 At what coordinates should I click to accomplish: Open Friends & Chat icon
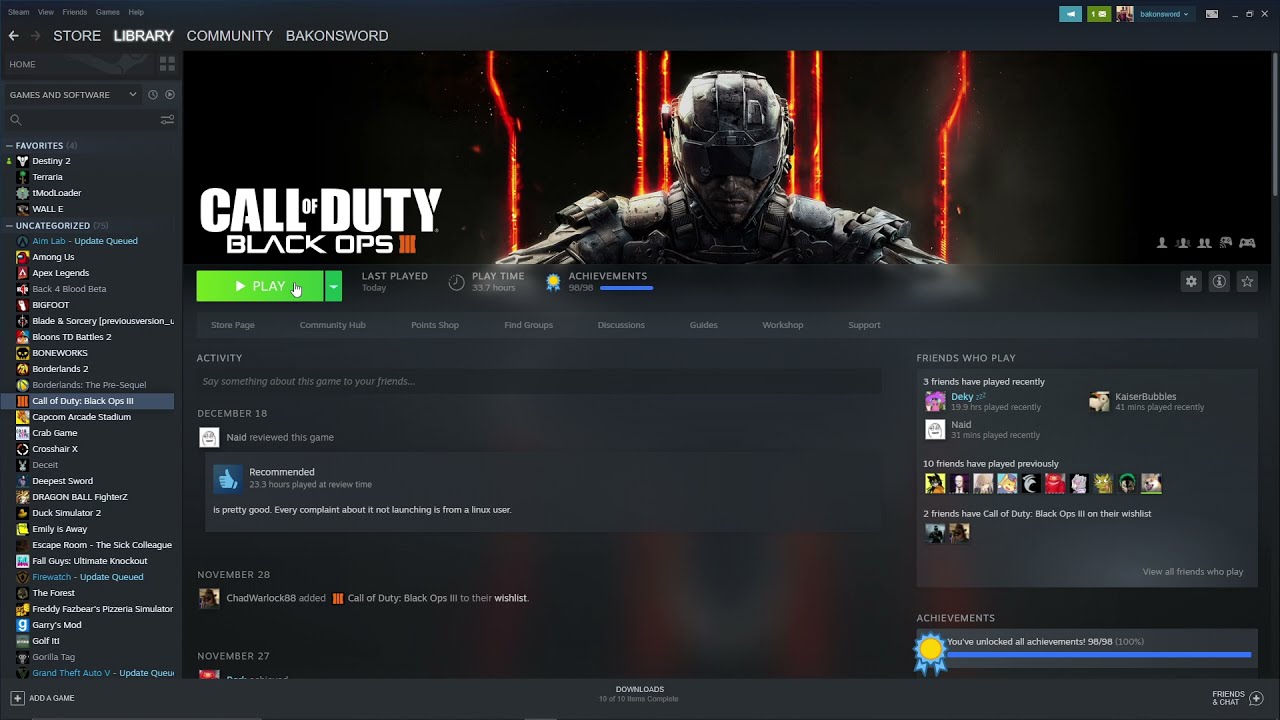click(1256, 698)
